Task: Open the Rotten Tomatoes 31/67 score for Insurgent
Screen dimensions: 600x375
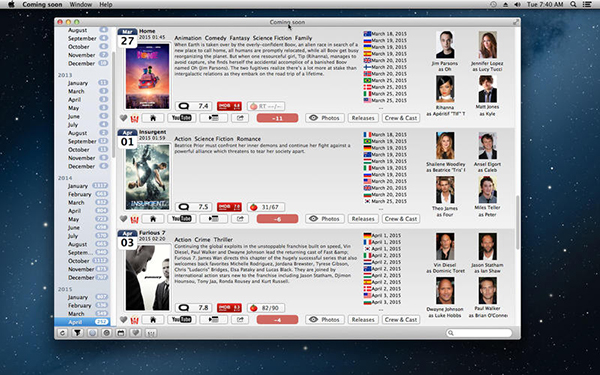Action: point(266,207)
